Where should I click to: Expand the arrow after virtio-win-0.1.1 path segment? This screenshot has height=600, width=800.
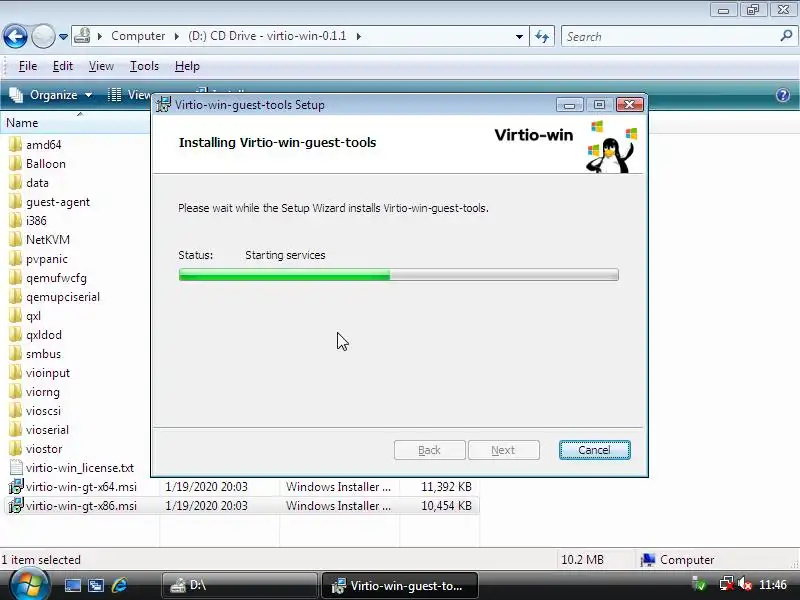pyautogui.click(x=359, y=36)
